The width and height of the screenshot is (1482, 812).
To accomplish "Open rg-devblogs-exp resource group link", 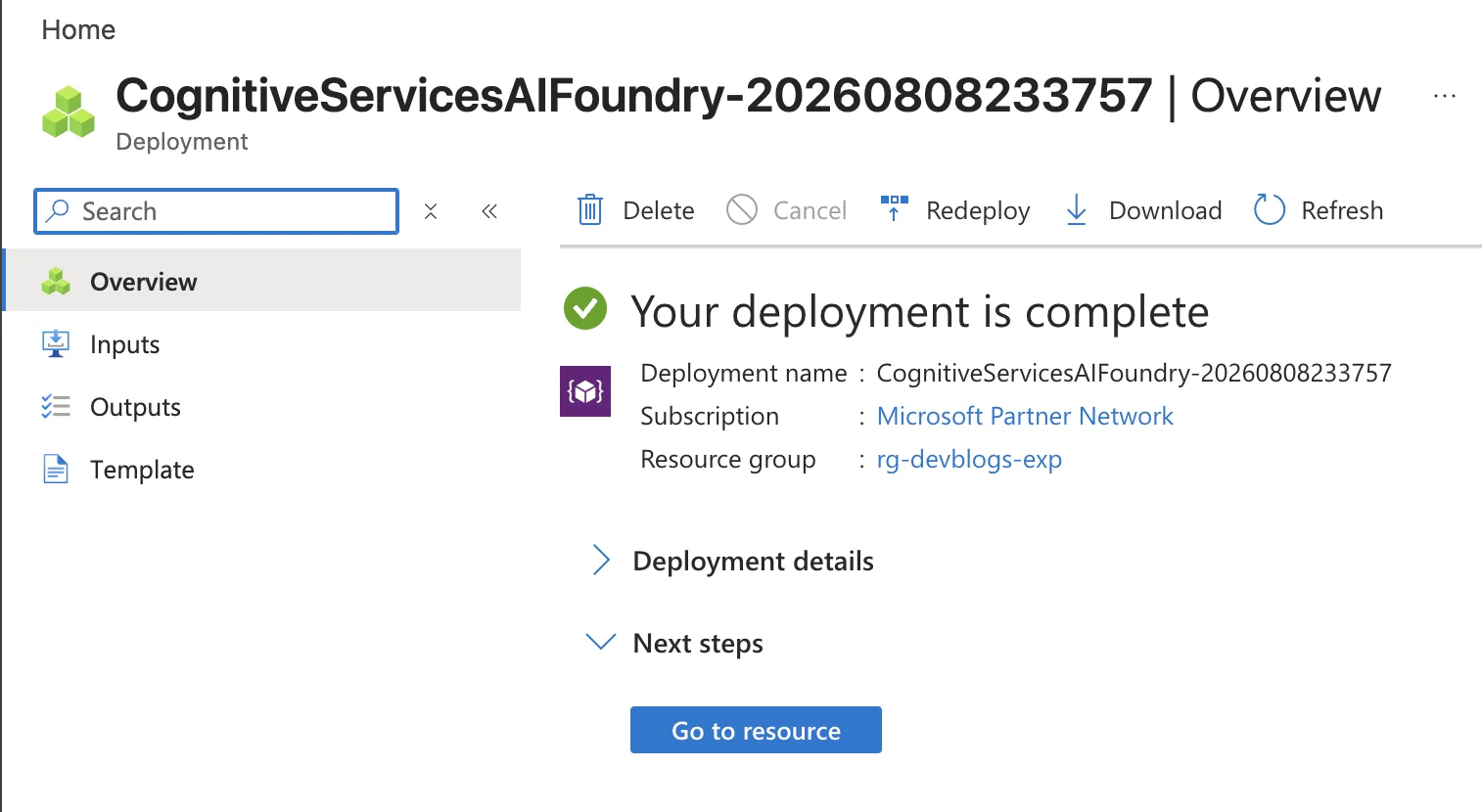I will pos(969,460).
